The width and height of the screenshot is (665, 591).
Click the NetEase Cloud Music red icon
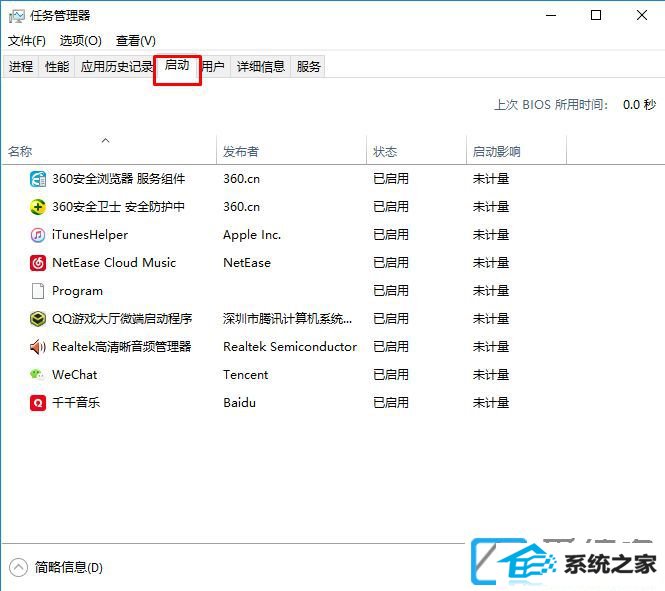coord(38,263)
